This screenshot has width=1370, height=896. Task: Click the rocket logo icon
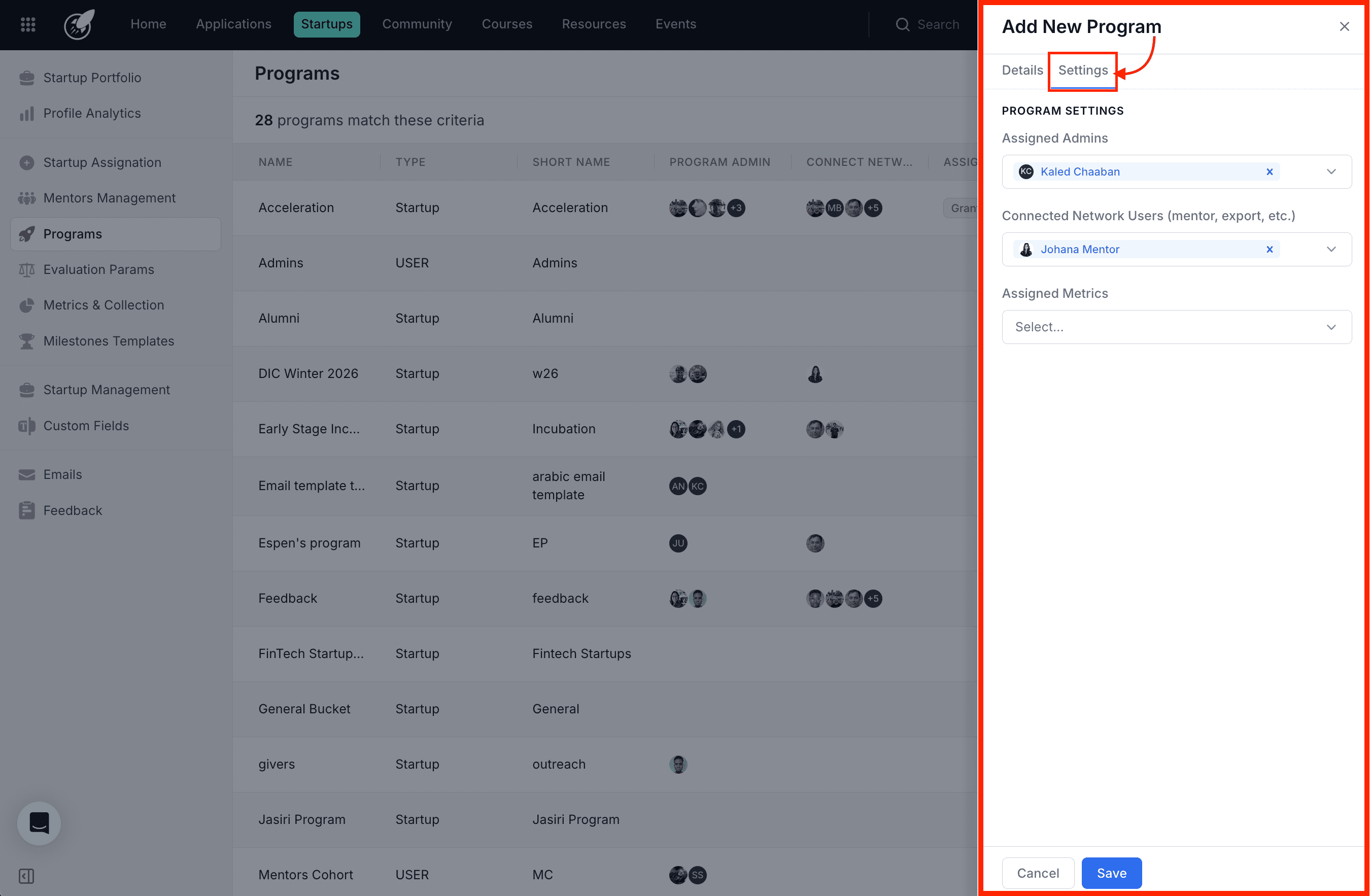click(78, 24)
